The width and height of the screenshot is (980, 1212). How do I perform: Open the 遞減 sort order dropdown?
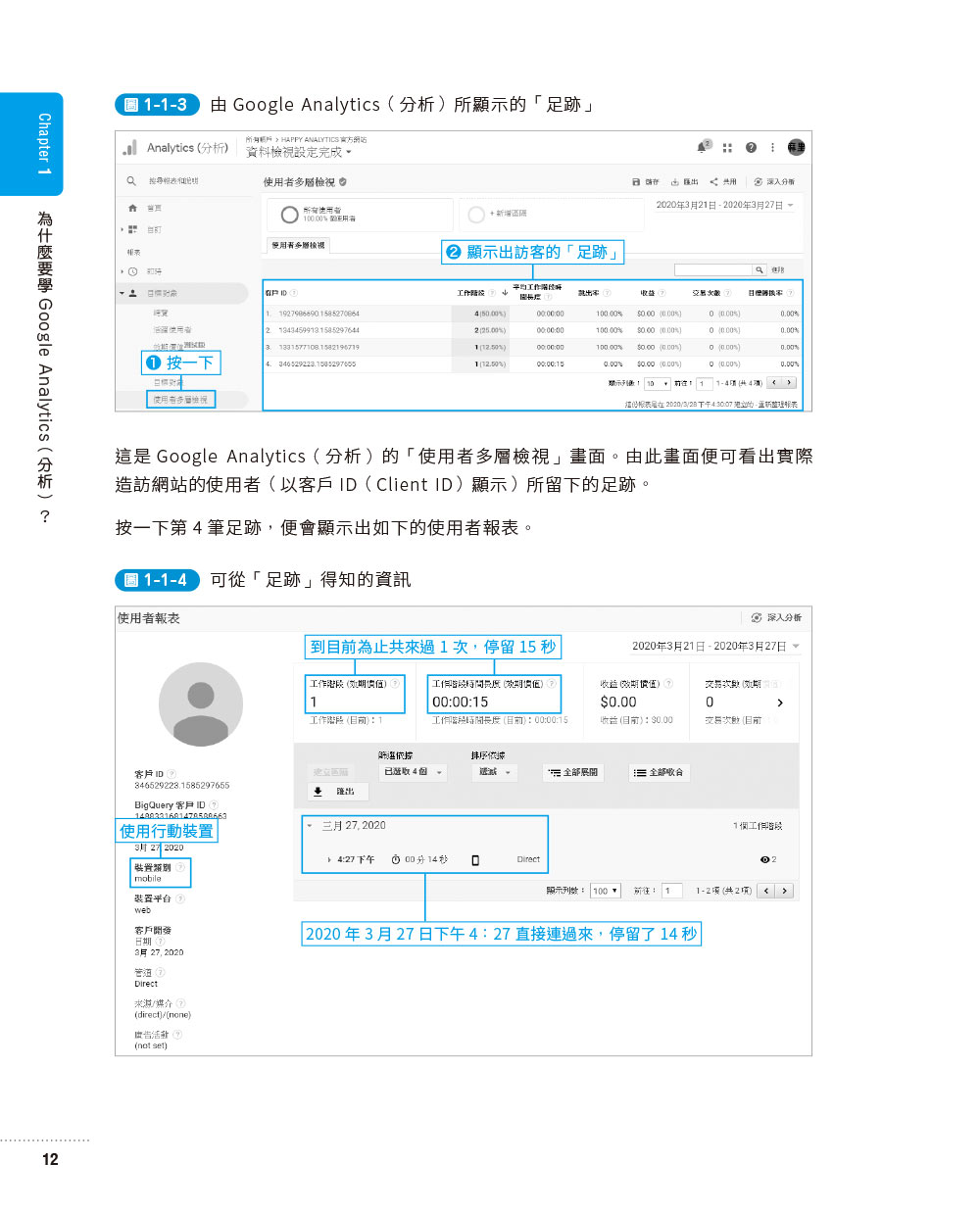click(x=495, y=772)
